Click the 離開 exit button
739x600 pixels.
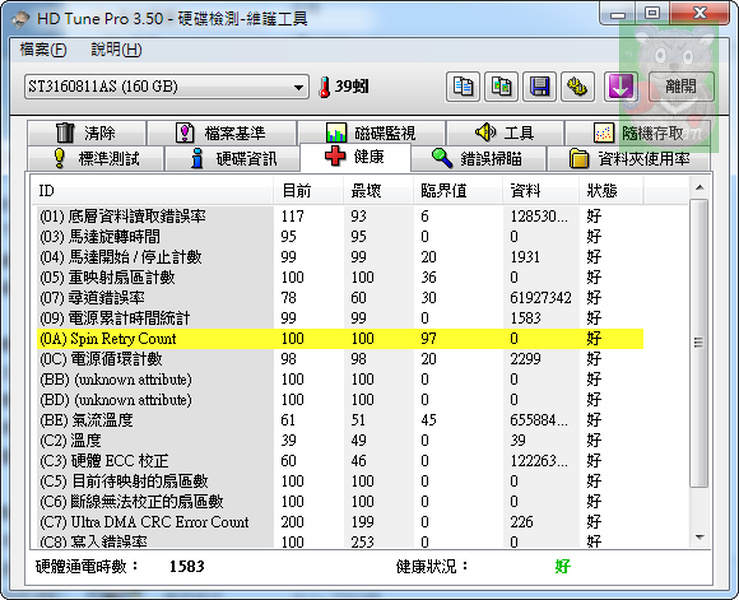(x=681, y=87)
